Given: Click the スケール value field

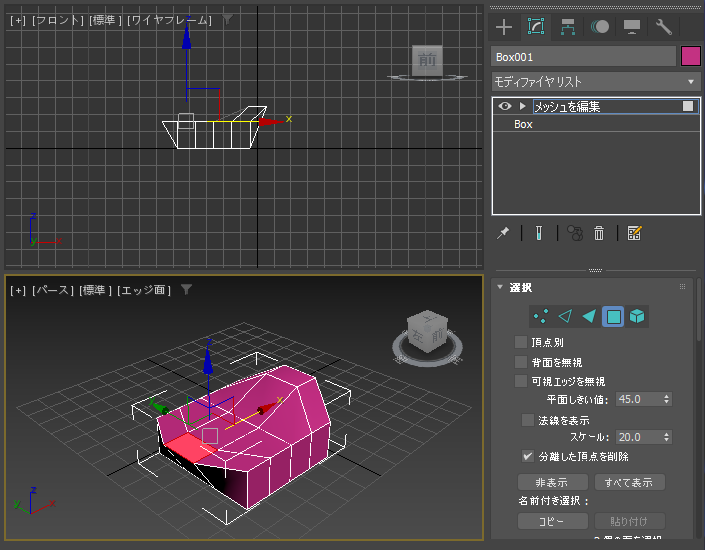Looking at the screenshot, I should (638, 437).
